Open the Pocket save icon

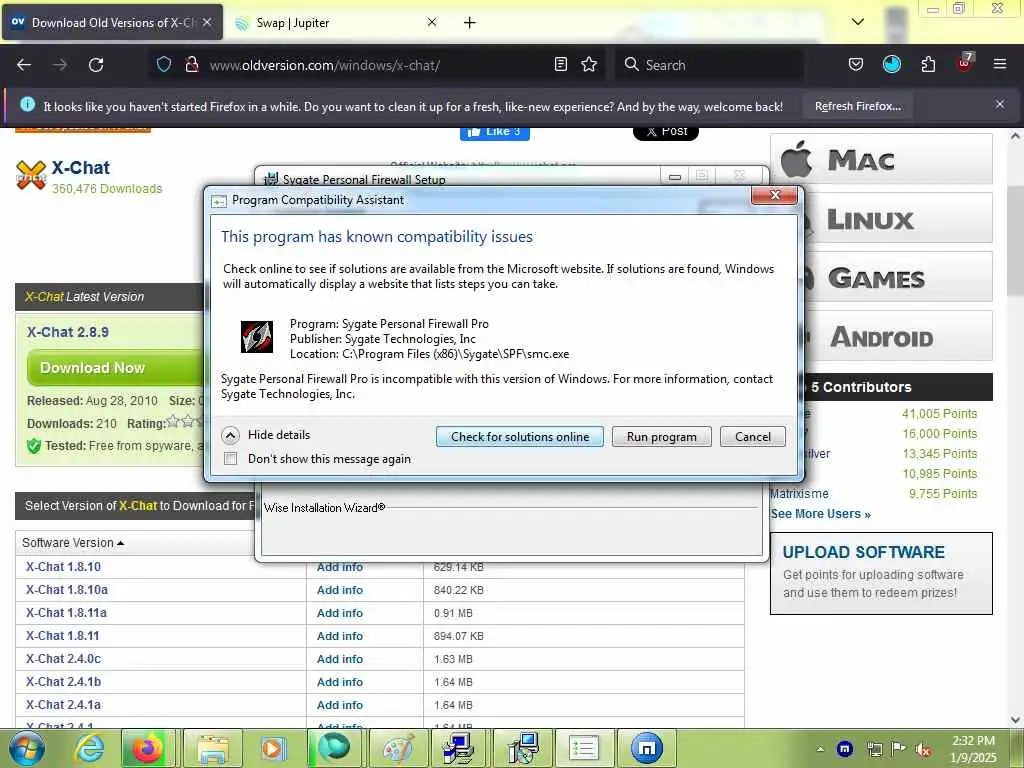tap(856, 64)
